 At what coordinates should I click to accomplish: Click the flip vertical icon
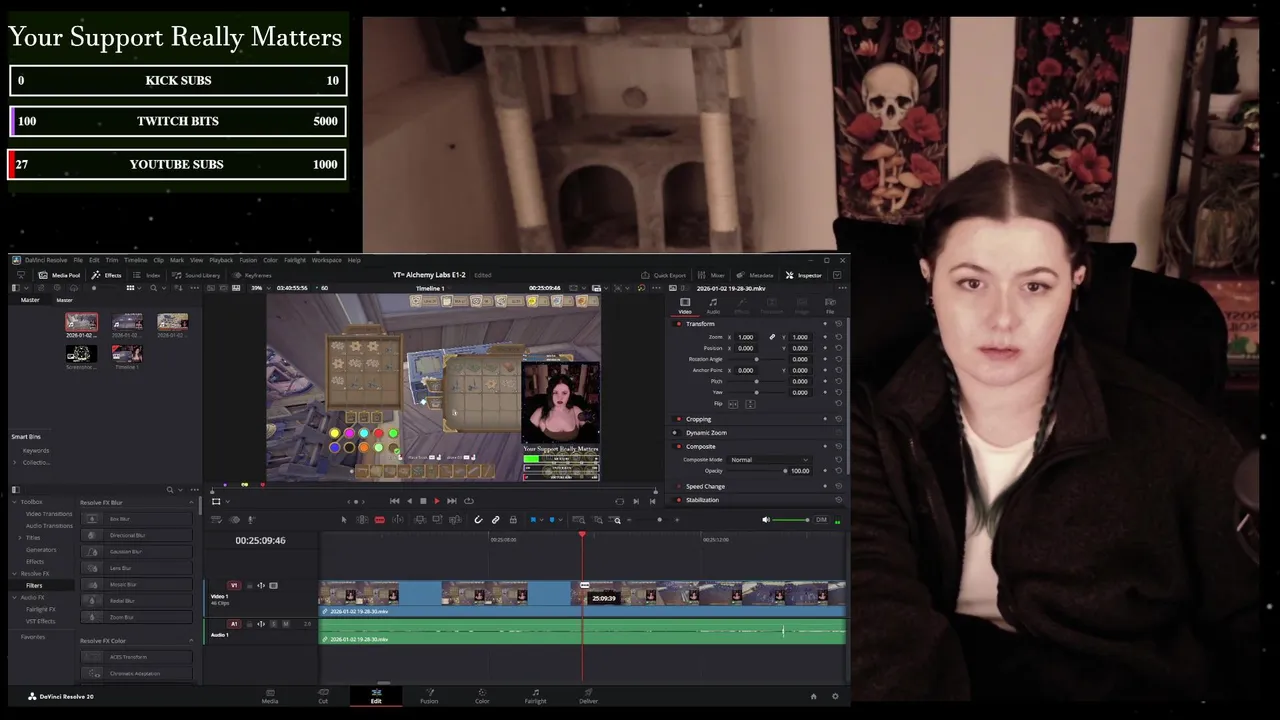(750, 404)
